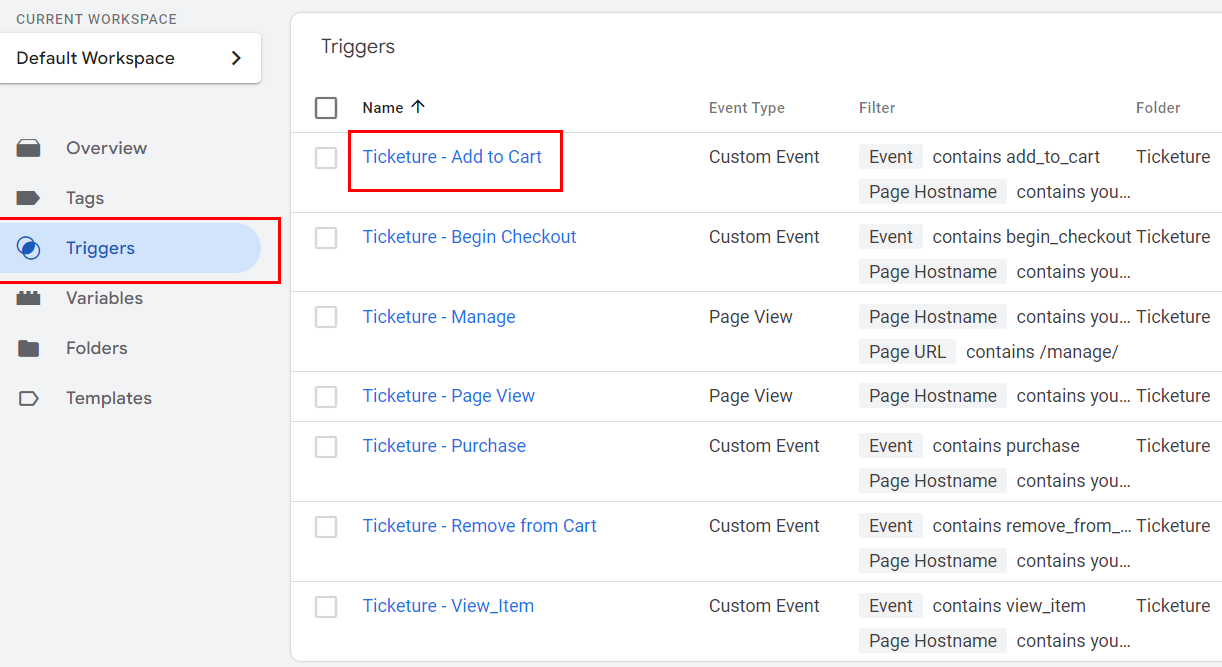
Task: Expand the Default Workspace chevron
Action: coord(236,58)
